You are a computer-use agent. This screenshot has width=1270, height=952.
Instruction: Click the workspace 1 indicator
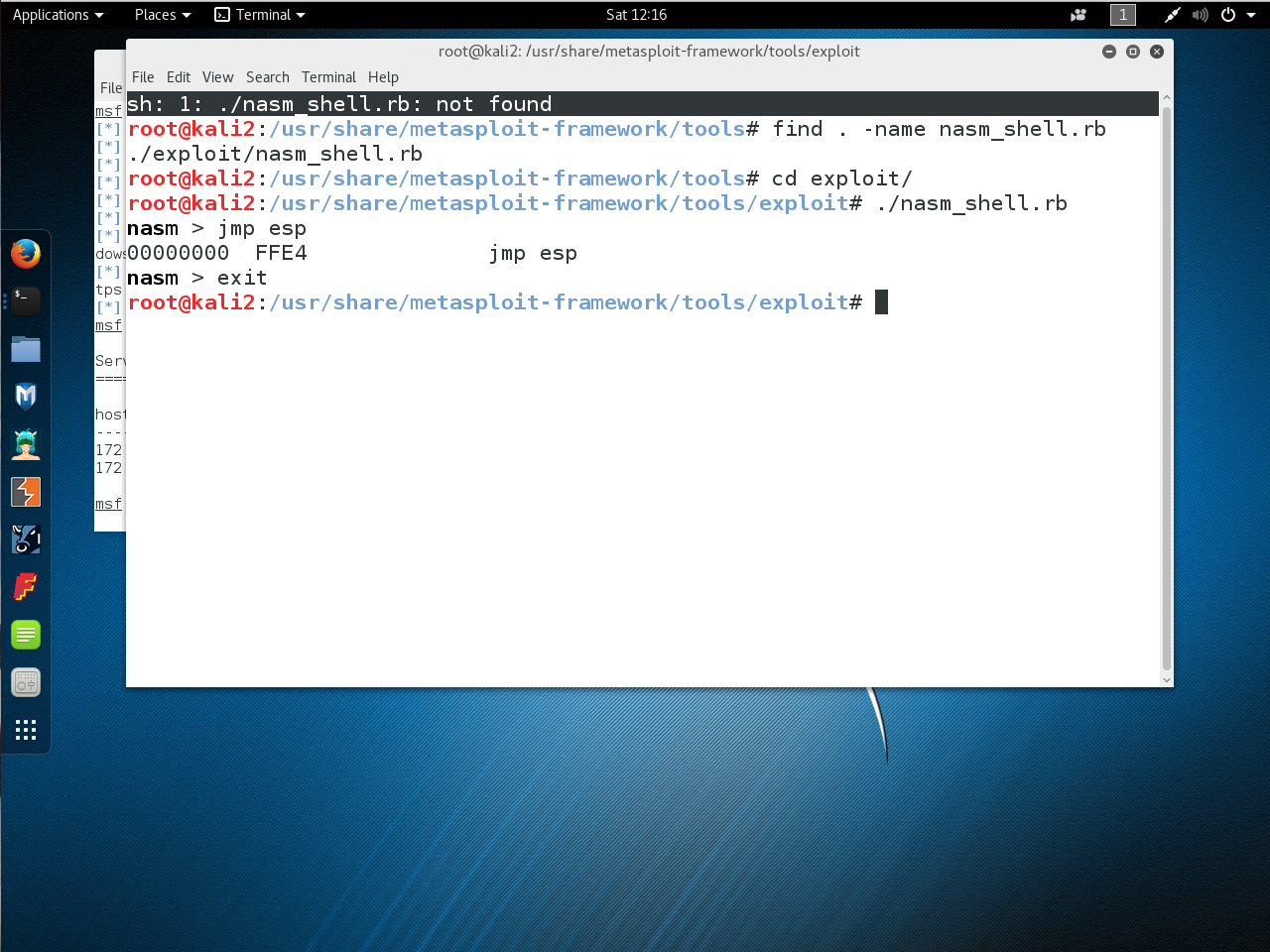coord(1122,15)
